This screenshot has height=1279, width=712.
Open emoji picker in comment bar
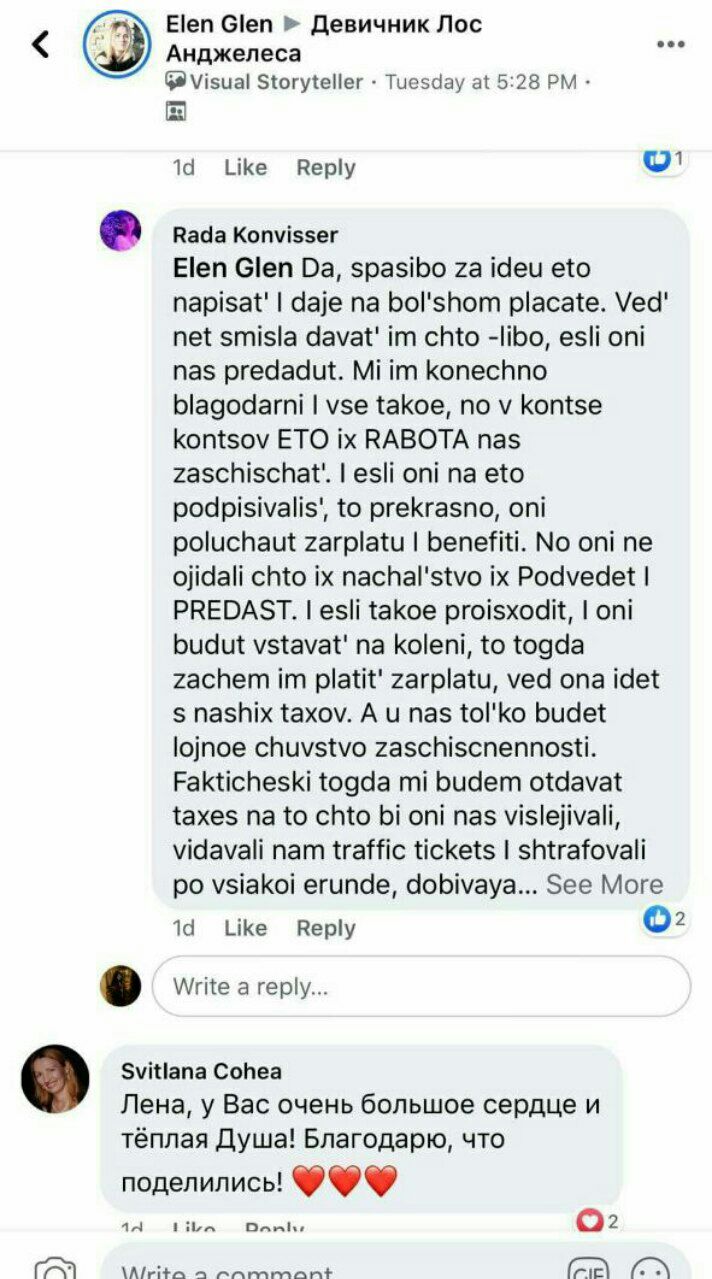click(x=651, y=1270)
